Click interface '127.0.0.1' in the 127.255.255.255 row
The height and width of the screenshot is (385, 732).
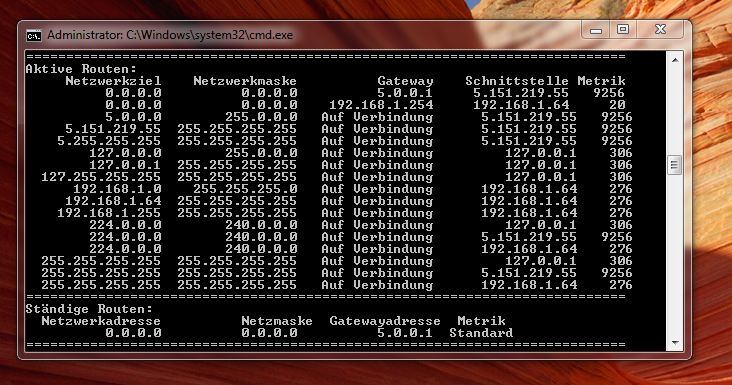pos(541,177)
